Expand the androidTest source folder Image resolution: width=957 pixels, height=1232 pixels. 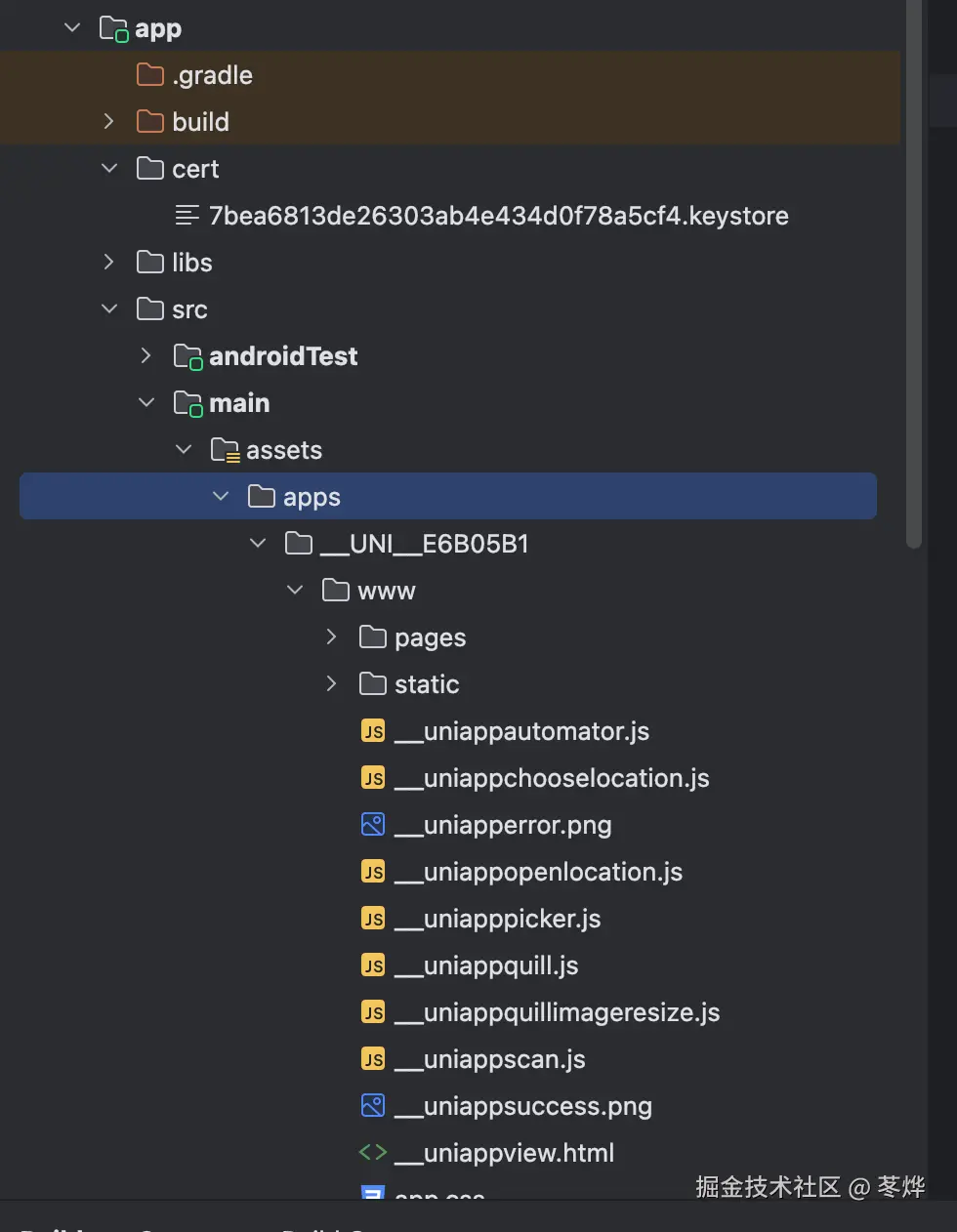146,356
